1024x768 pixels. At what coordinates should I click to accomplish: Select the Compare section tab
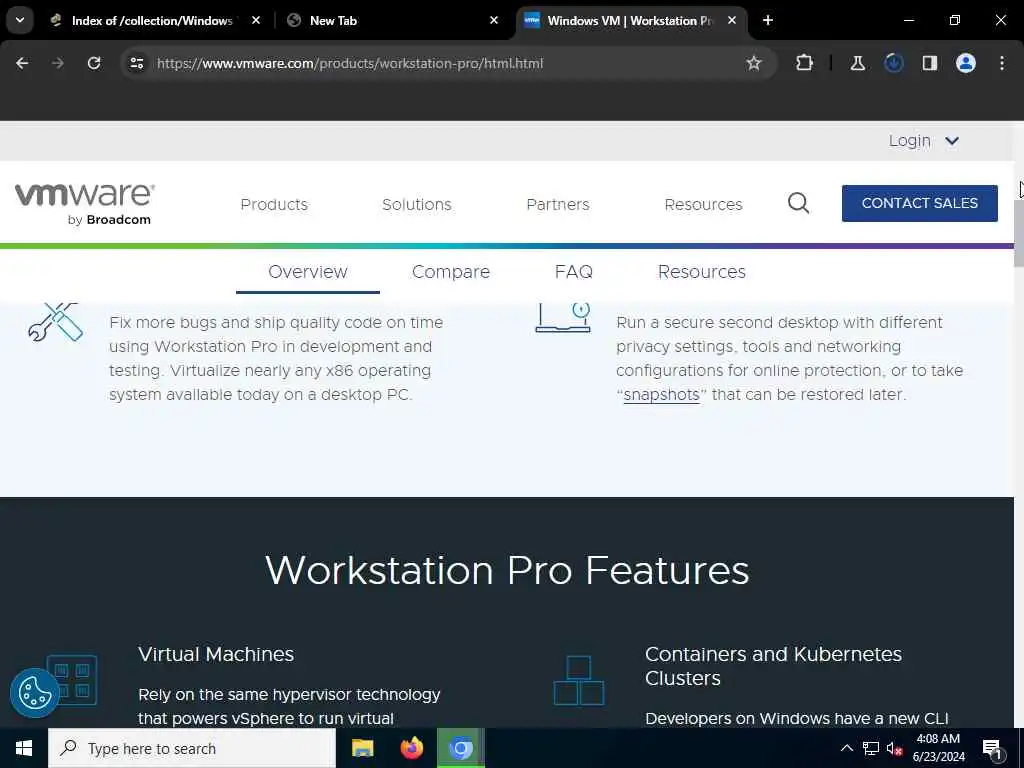451,272
